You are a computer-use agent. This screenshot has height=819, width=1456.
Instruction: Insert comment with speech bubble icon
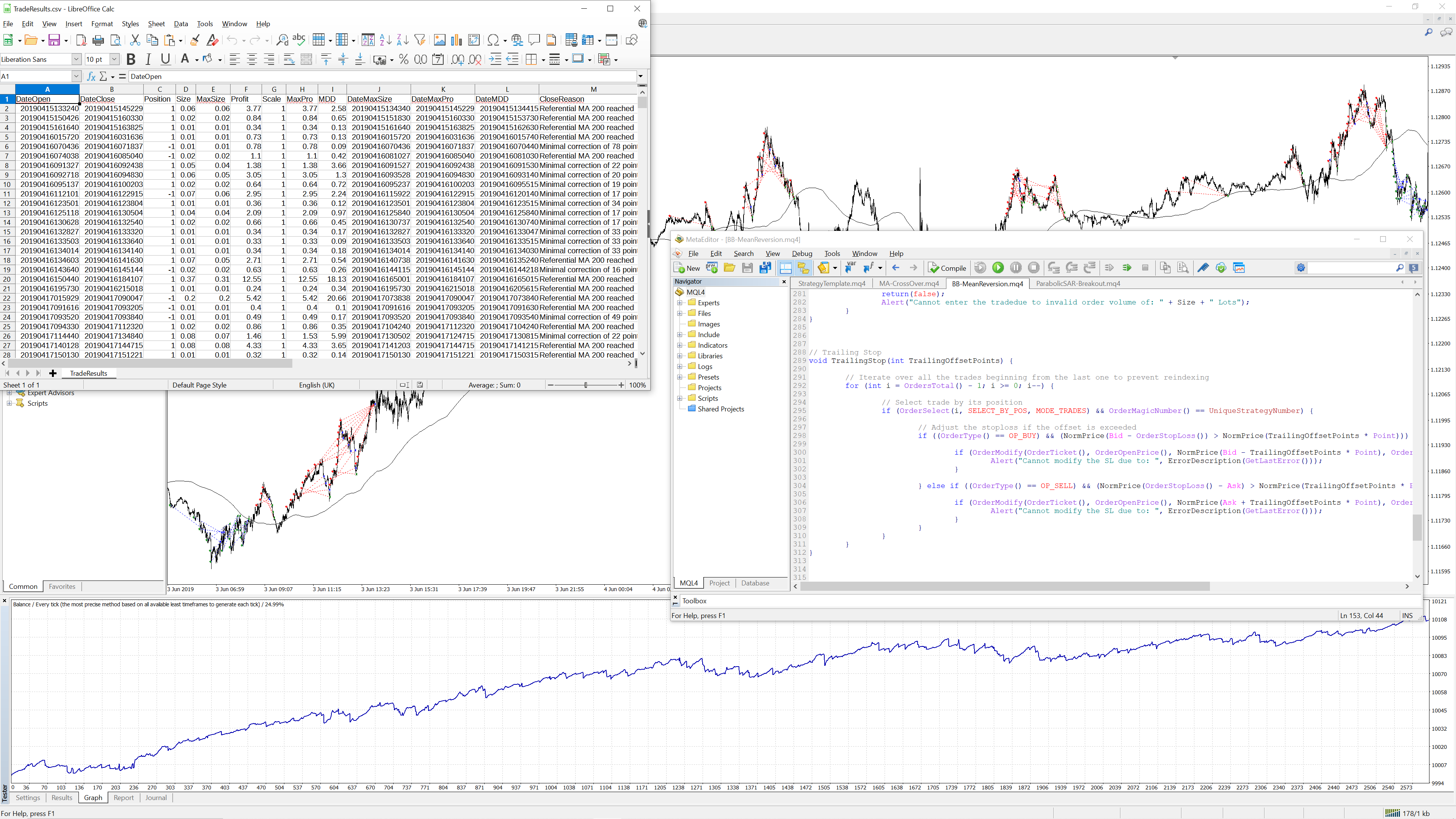(533, 40)
